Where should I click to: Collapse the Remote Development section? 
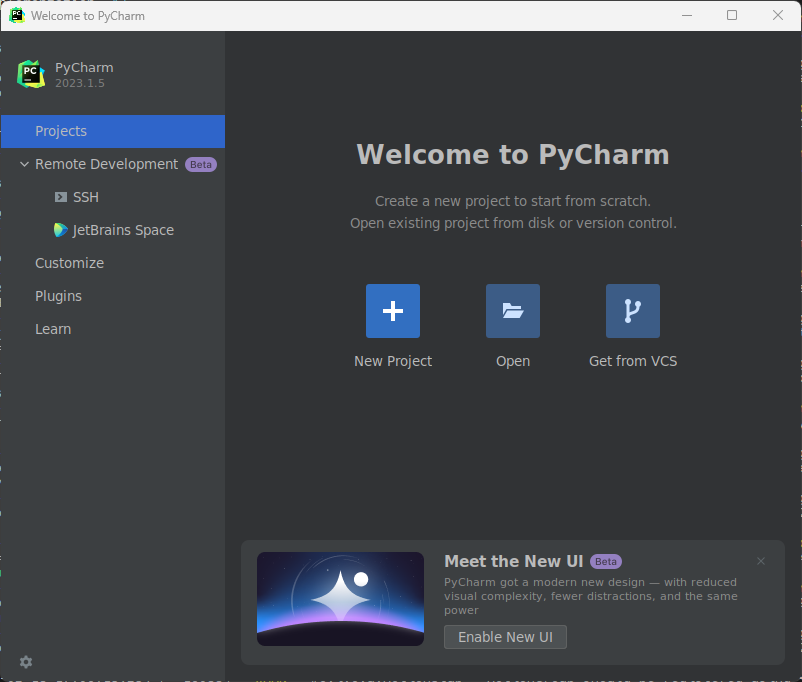[24, 164]
